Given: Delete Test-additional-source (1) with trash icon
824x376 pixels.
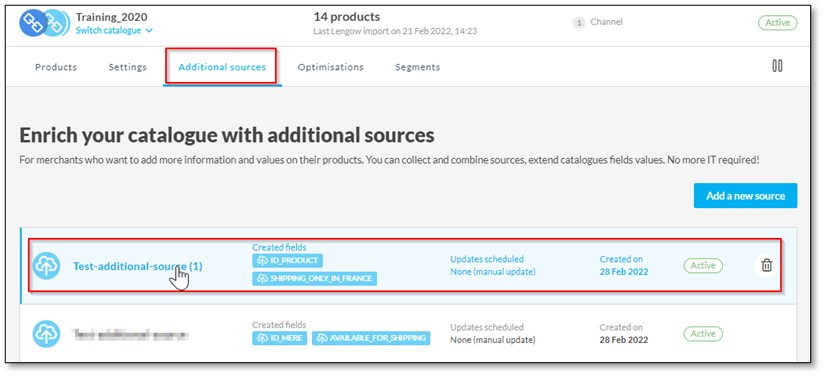Looking at the screenshot, I should point(767,266).
